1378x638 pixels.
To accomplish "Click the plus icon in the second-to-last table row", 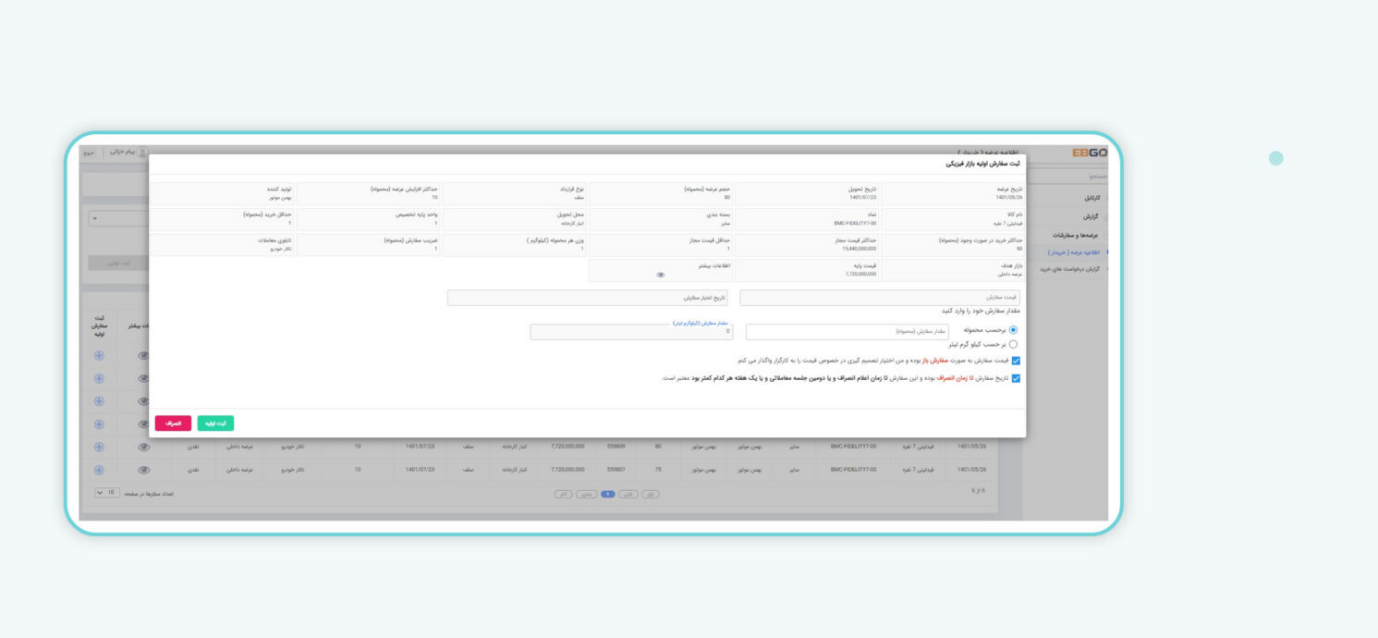I will pos(99,447).
